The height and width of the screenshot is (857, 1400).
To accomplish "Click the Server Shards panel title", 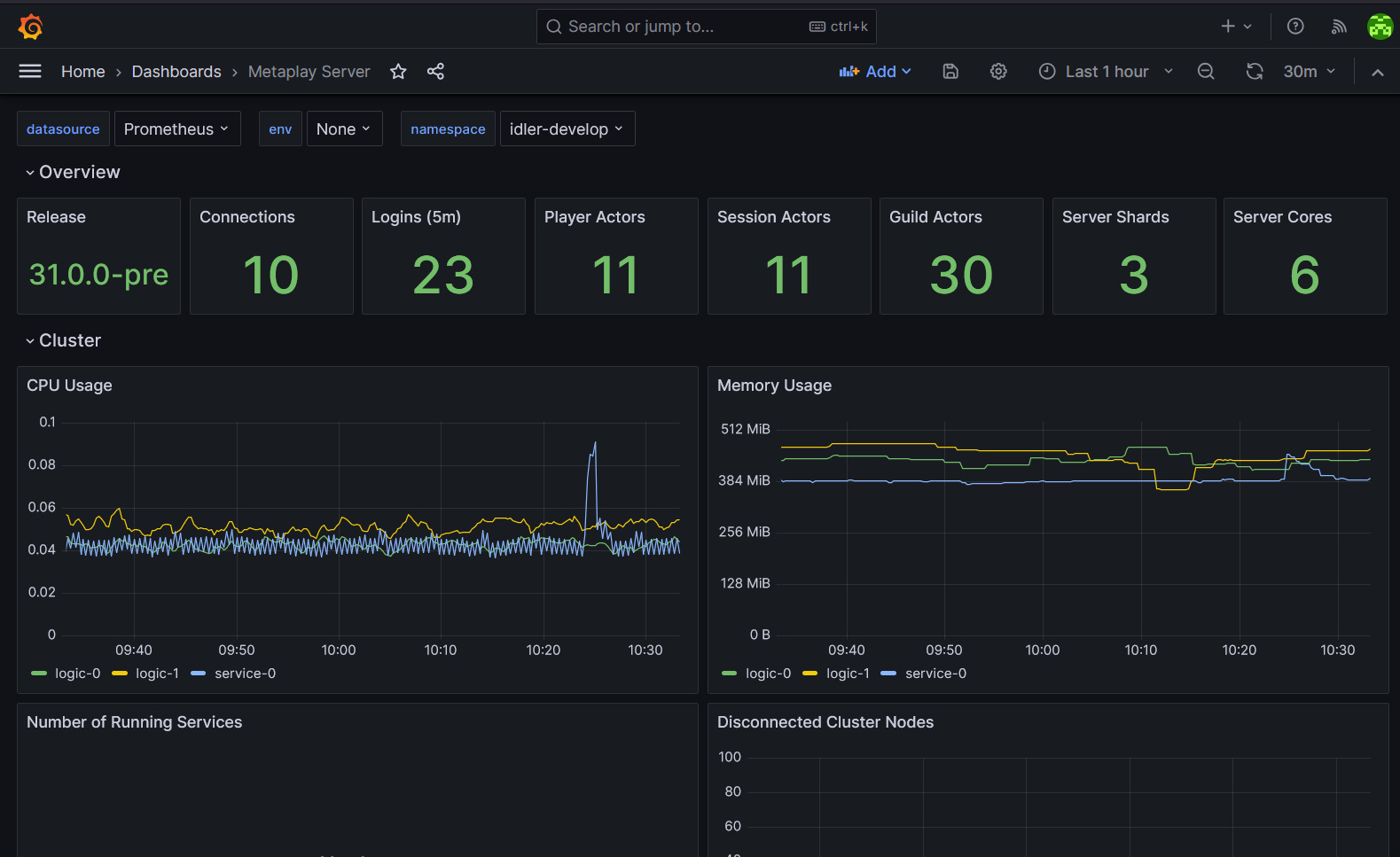I will [x=1115, y=217].
